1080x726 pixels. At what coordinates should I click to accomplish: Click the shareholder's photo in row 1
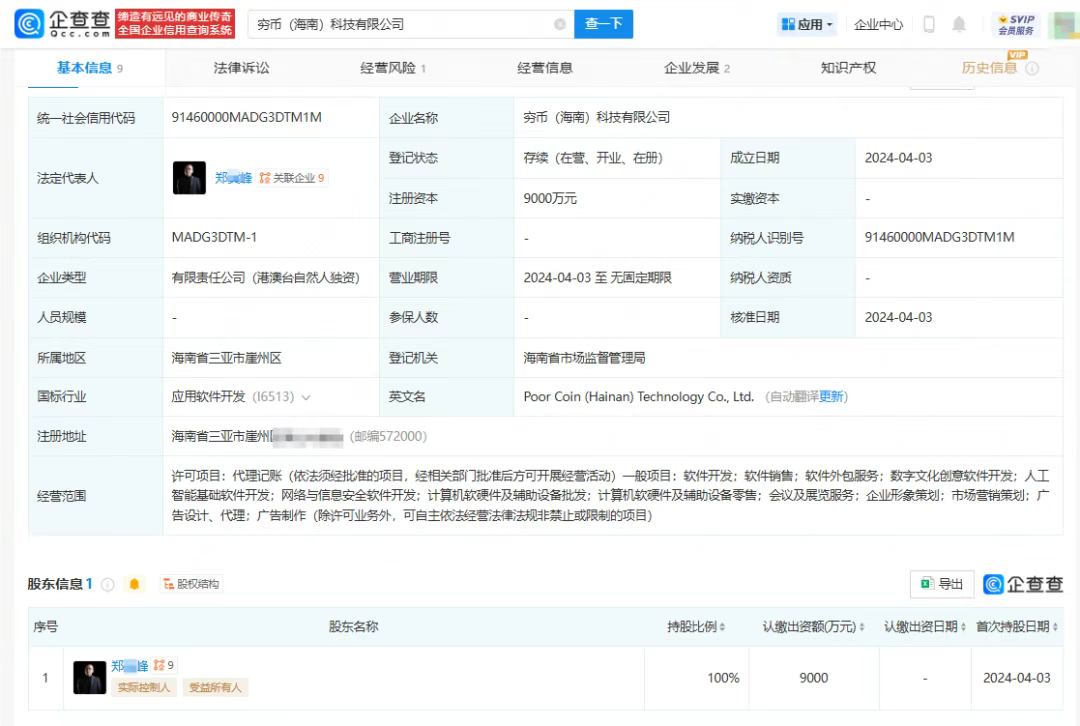point(90,677)
